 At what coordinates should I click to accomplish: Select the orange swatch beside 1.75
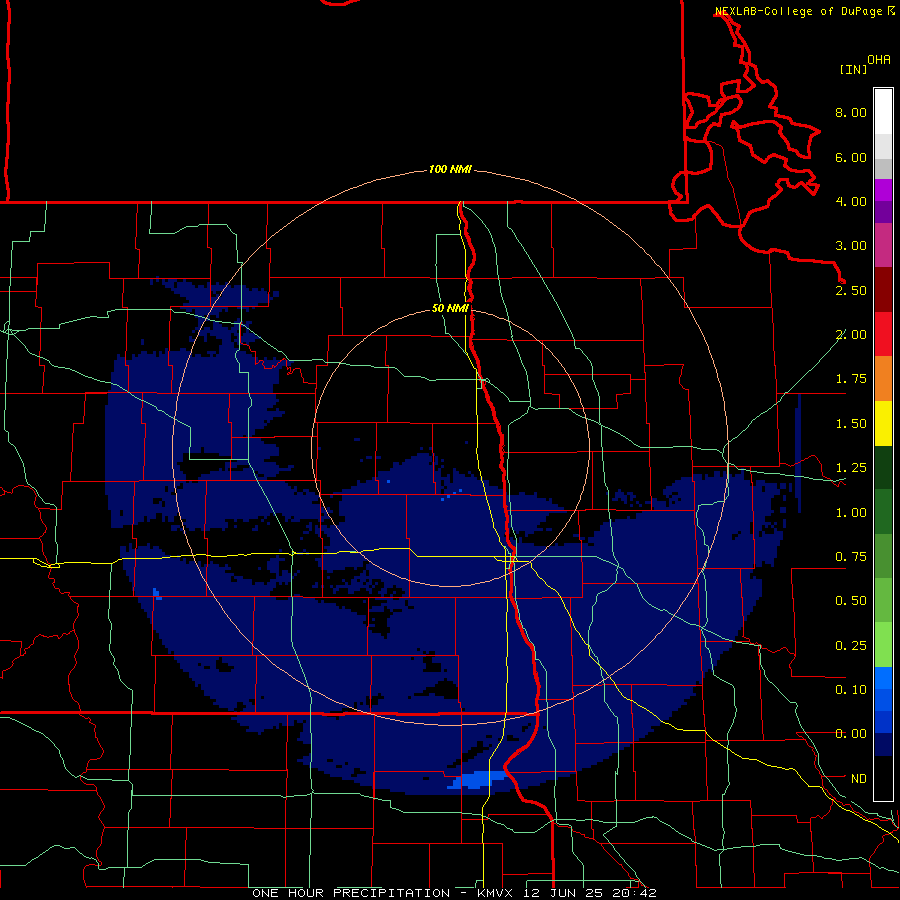click(x=883, y=379)
